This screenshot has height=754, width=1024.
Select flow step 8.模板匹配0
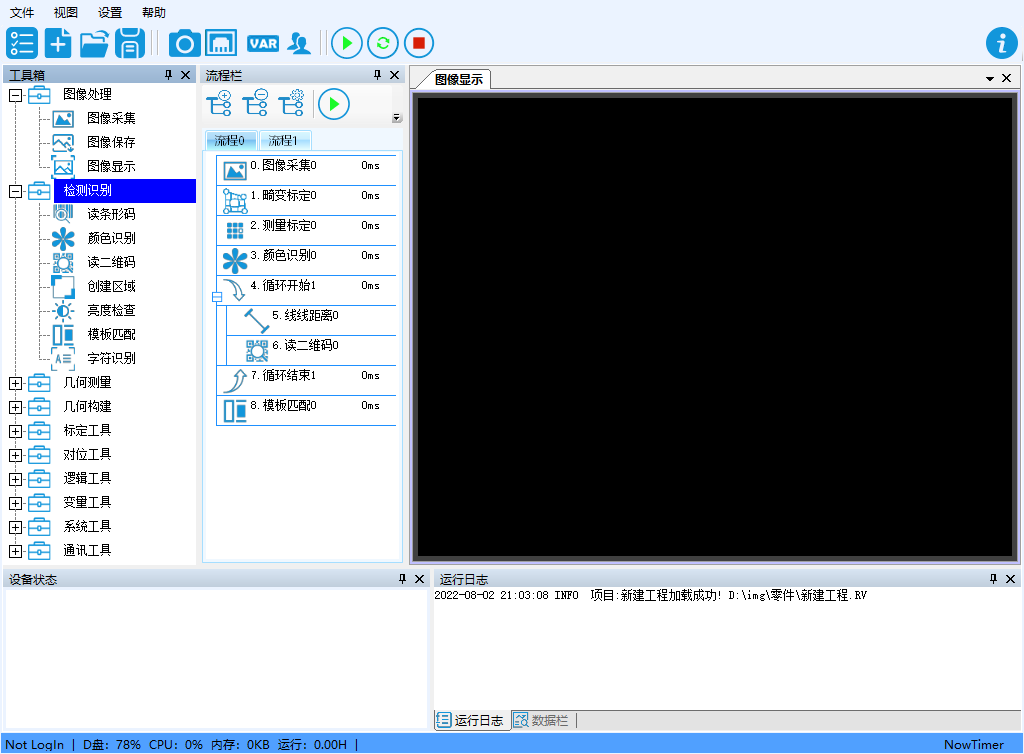coord(306,410)
